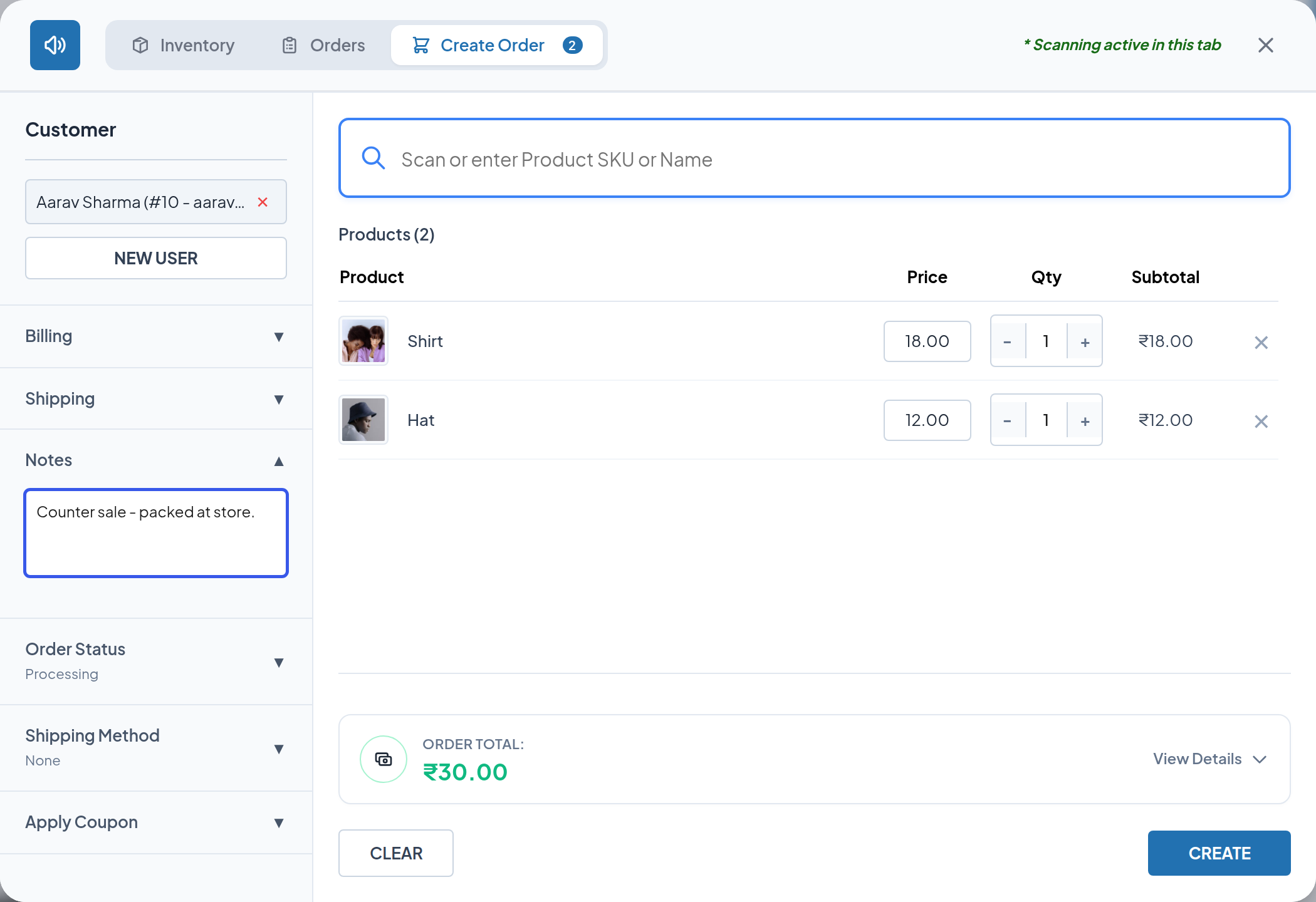Screen dimensions: 1316x902
Task: Click the CLEAR button
Action: click(x=396, y=853)
